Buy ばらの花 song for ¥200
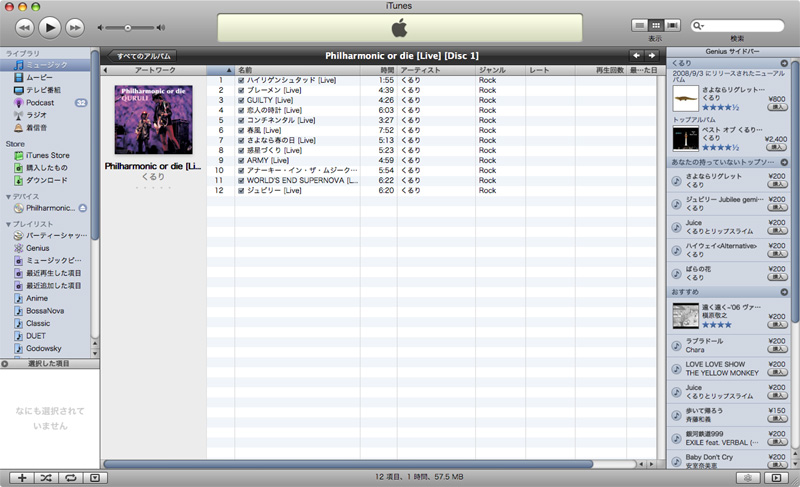Screen dimensions: 800x487 click(777, 277)
